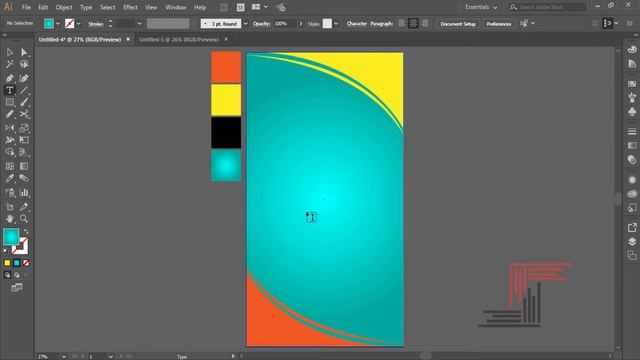Viewport: 640px width, 360px height.
Task: Select the Direct Selection tool
Action: click(24, 52)
